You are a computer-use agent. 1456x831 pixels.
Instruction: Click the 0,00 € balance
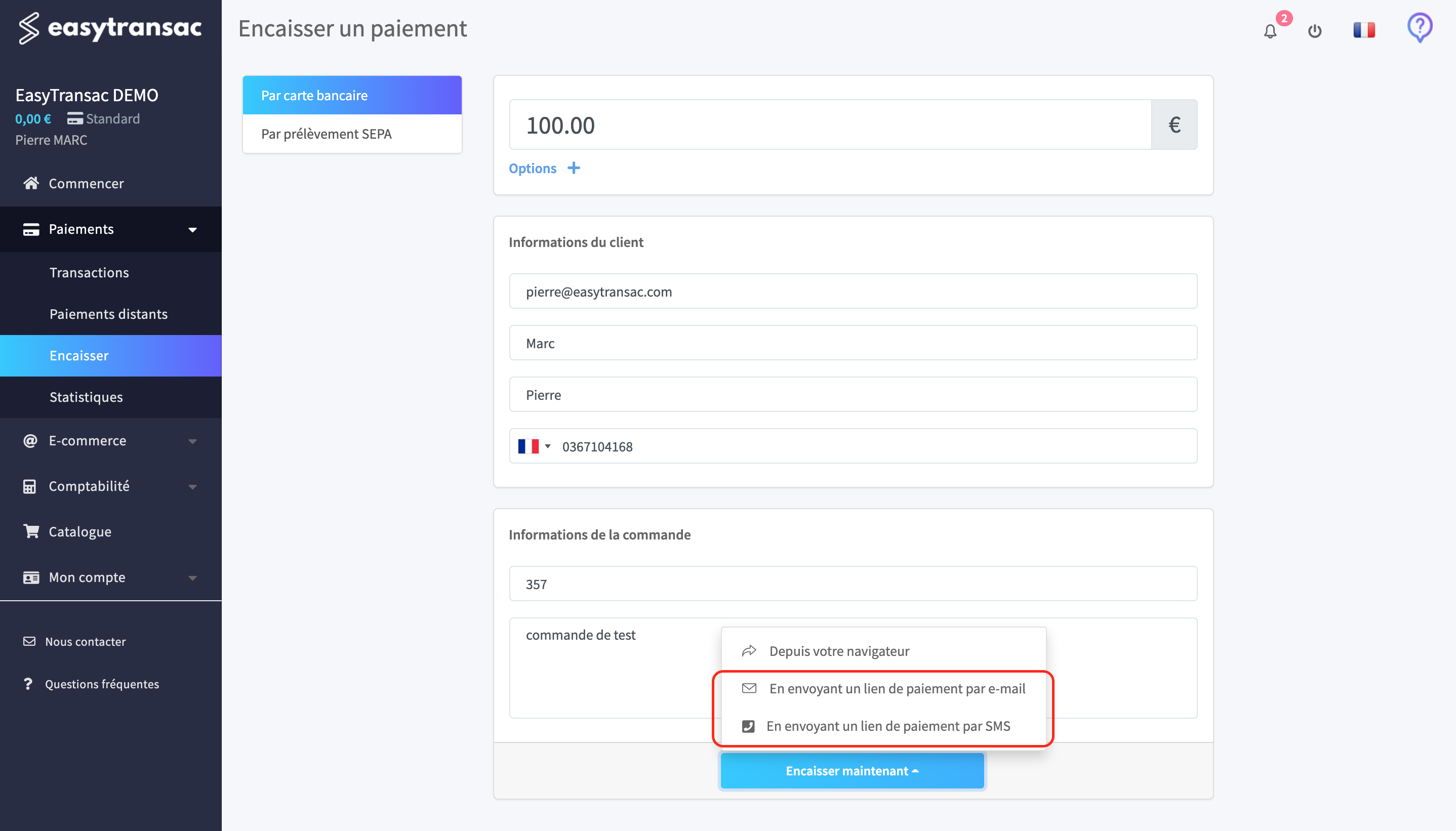pyautogui.click(x=33, y=119)
